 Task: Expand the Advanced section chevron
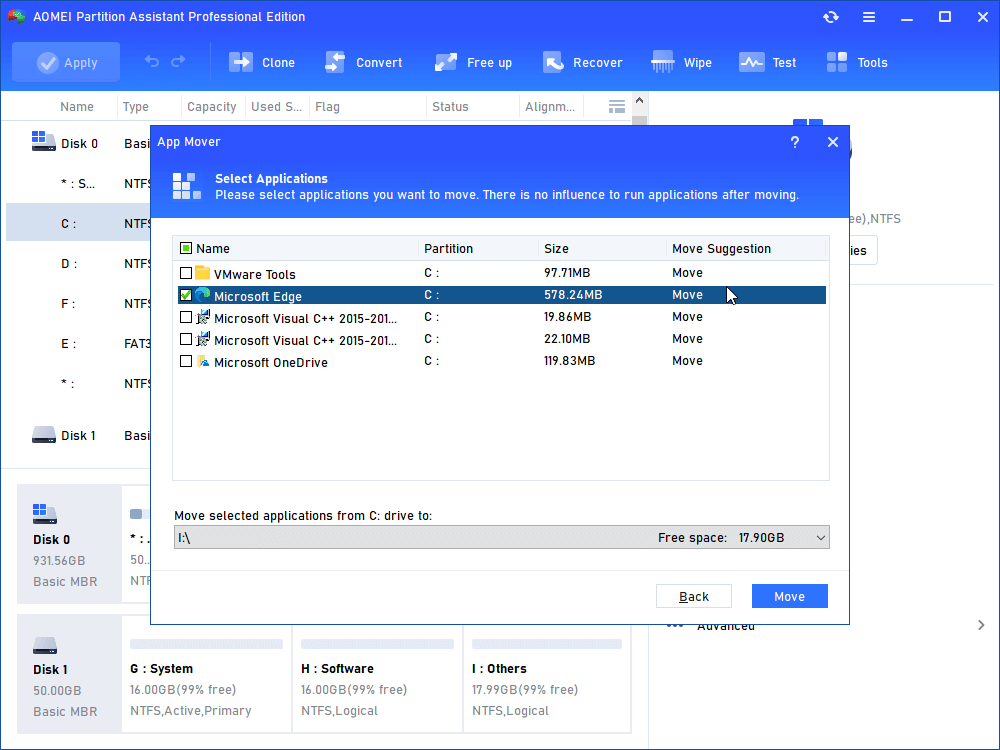[x=980, y=625]
